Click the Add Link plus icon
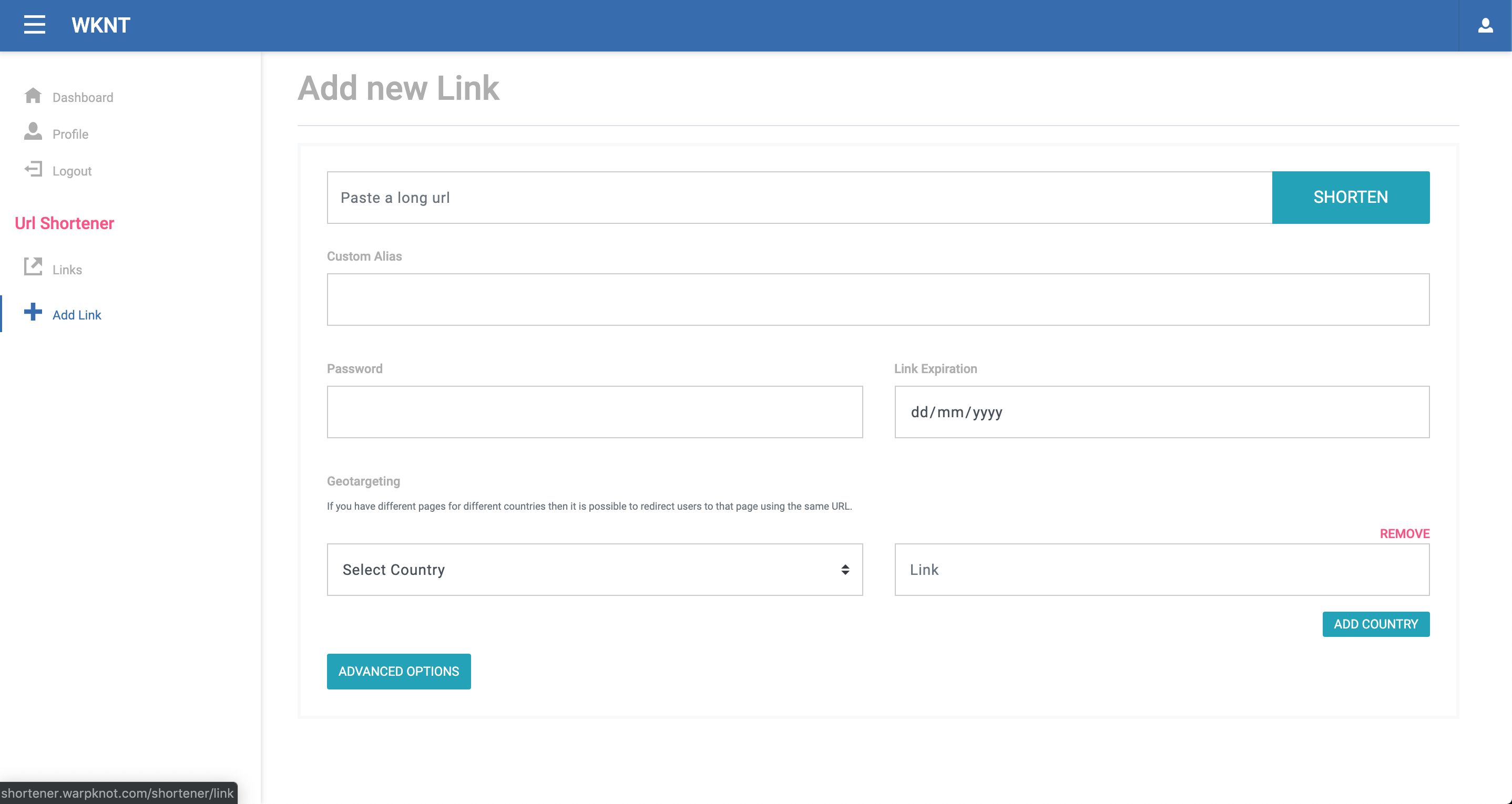This screenshot has width=1512, height=804. point(33,312)
